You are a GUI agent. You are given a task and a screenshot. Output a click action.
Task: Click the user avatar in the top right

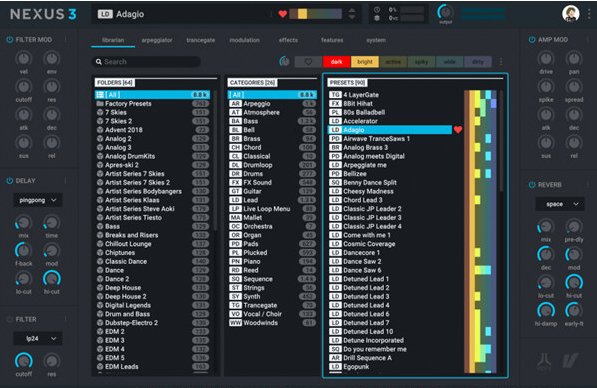coord(570,14)
